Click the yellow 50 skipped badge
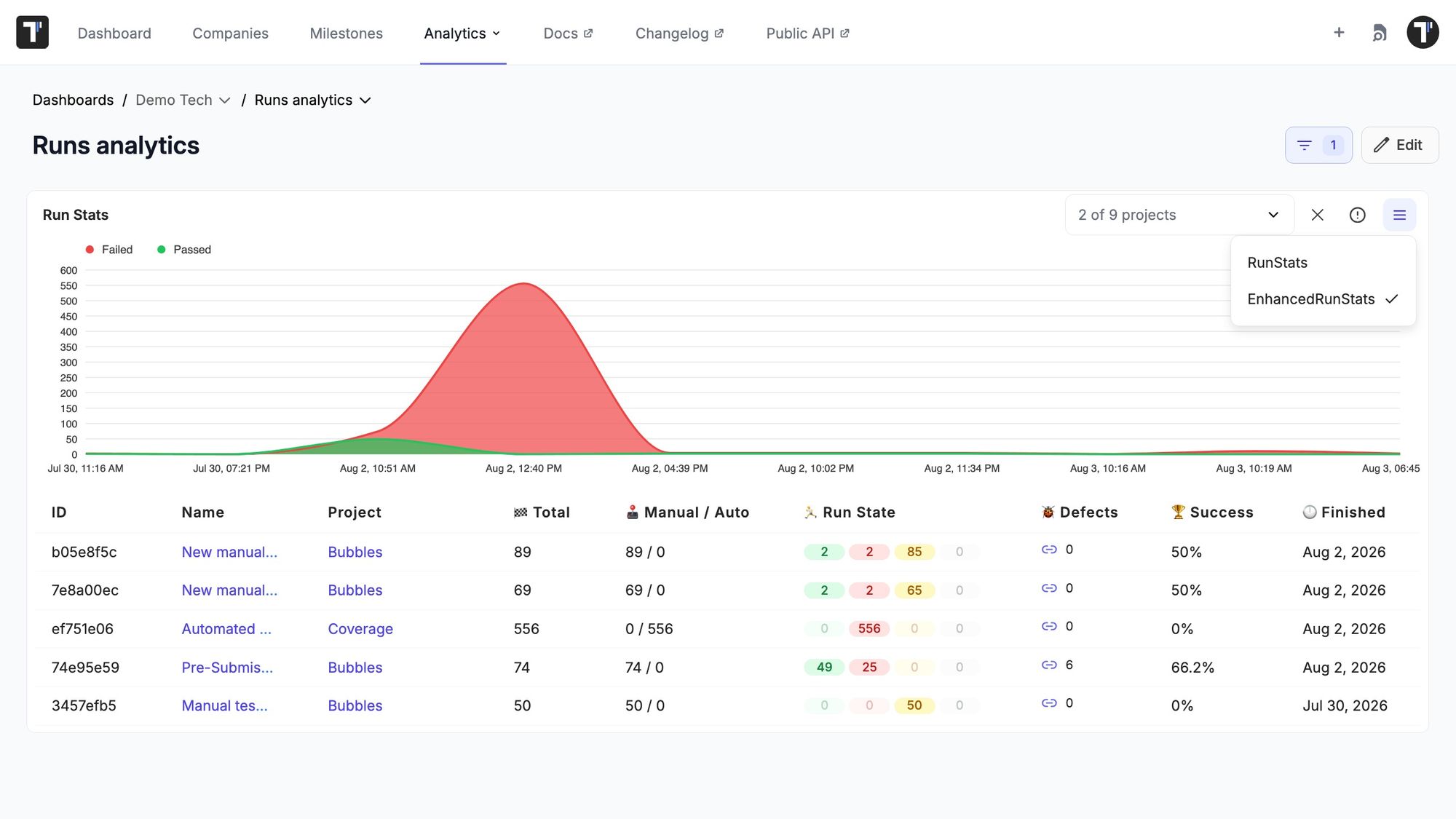Image resolution: width=1456 pixels, height=819 pixels. click(914, 705)
